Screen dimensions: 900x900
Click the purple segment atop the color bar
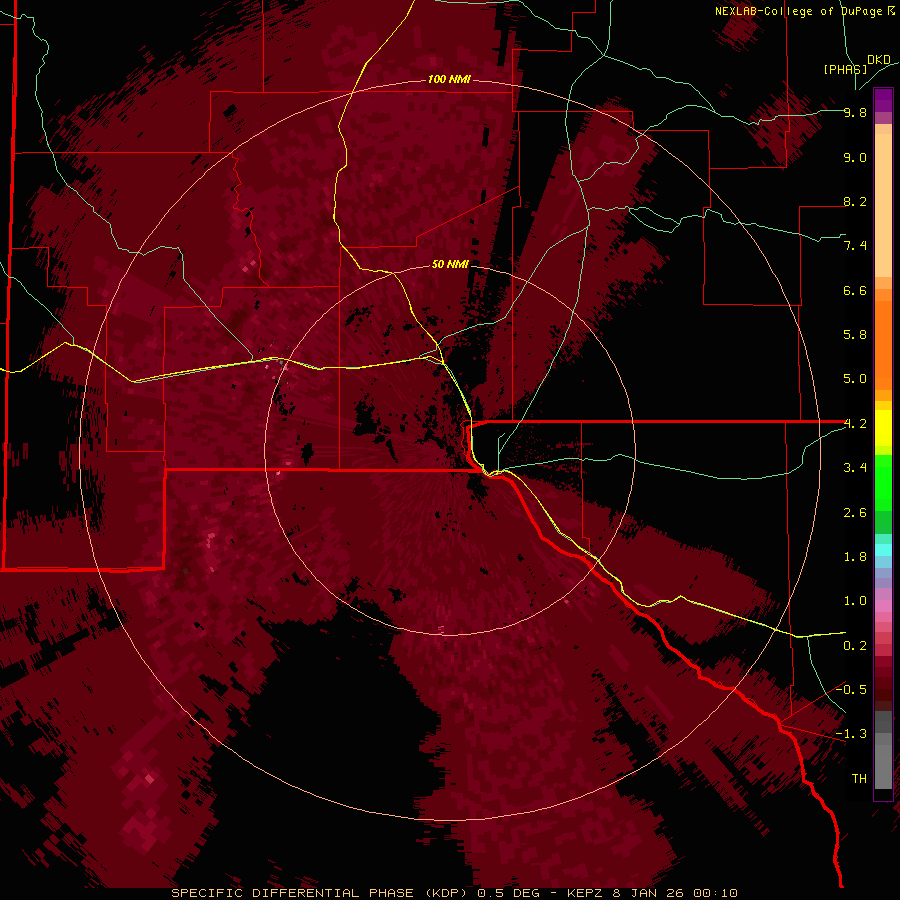point(883,100)
